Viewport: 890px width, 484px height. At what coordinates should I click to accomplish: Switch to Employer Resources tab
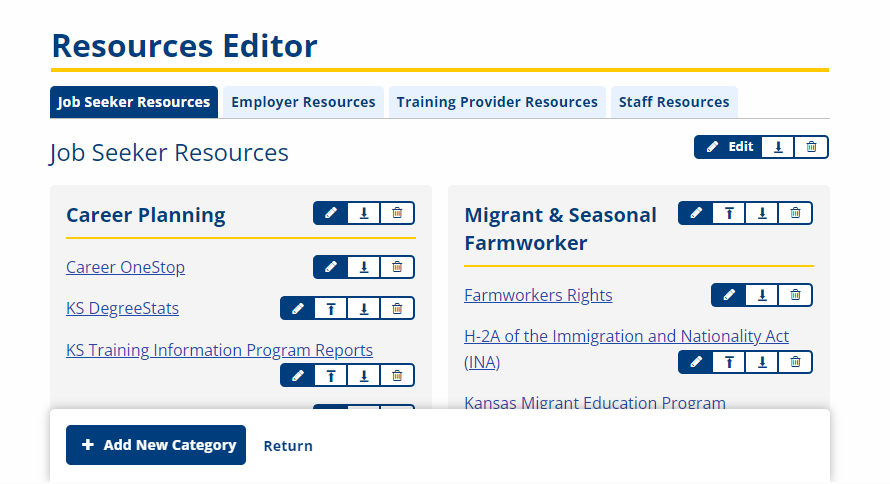303,102
